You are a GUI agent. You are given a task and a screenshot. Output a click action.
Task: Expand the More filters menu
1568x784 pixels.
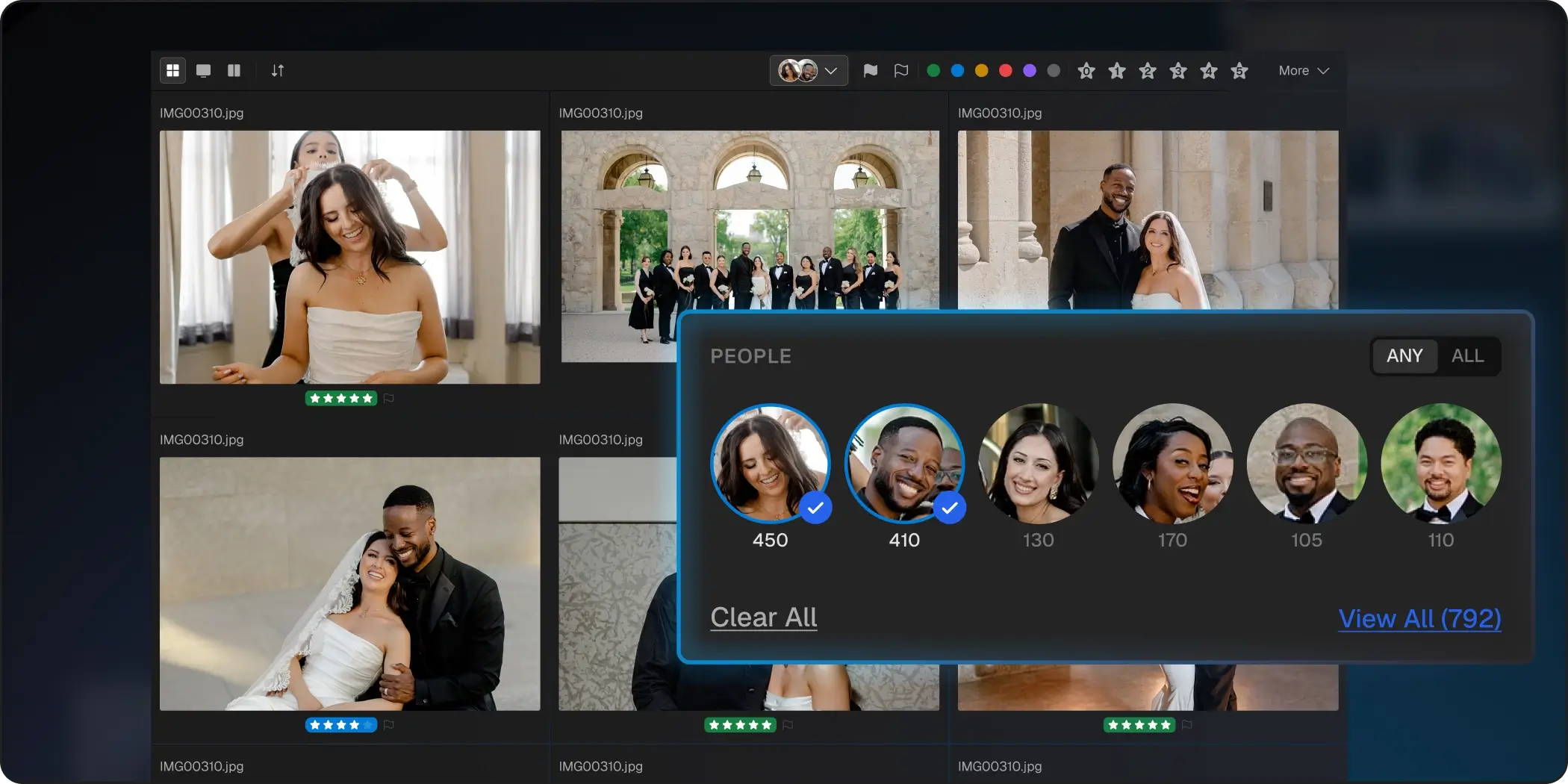click(x=1304, y=70)
